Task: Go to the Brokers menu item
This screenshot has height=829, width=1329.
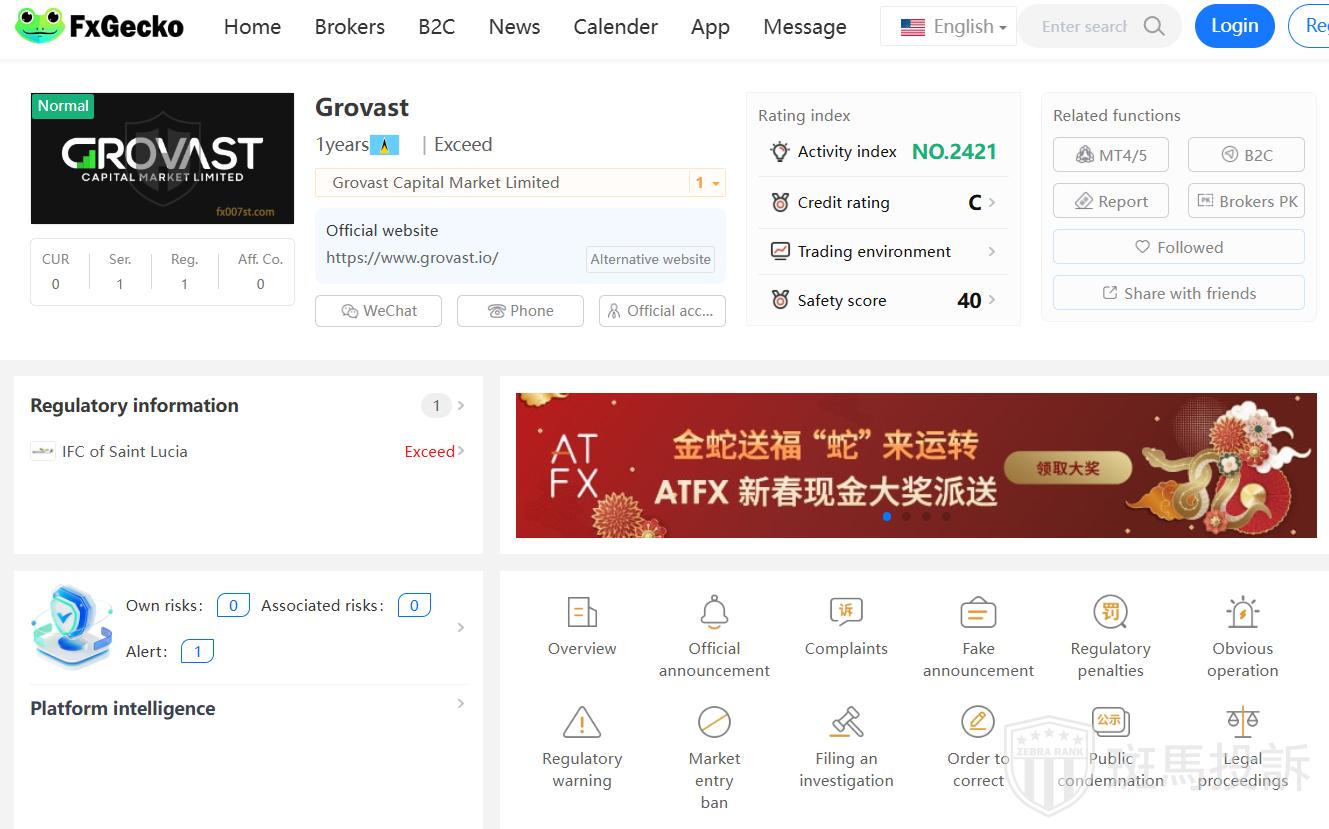Action: point(349,27)
